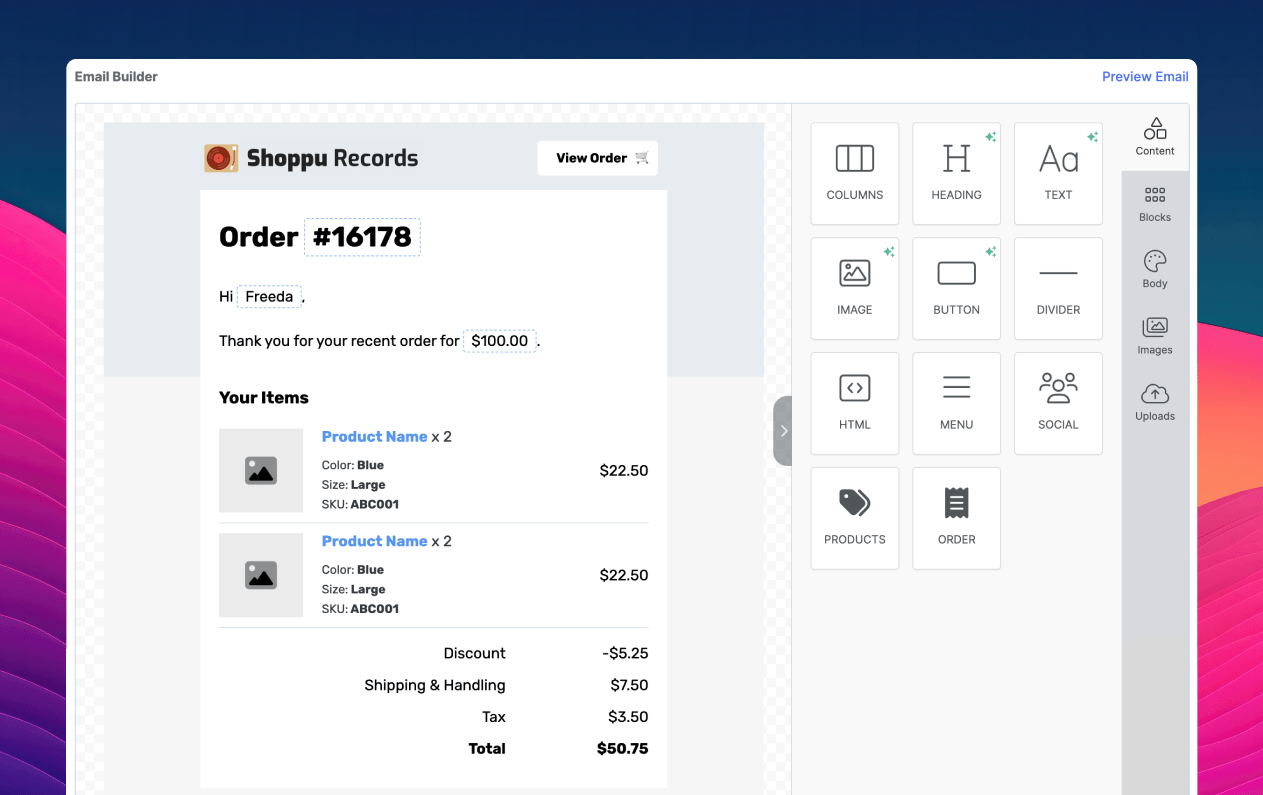
Task: Go to the Images tab
Action: 1154,336
